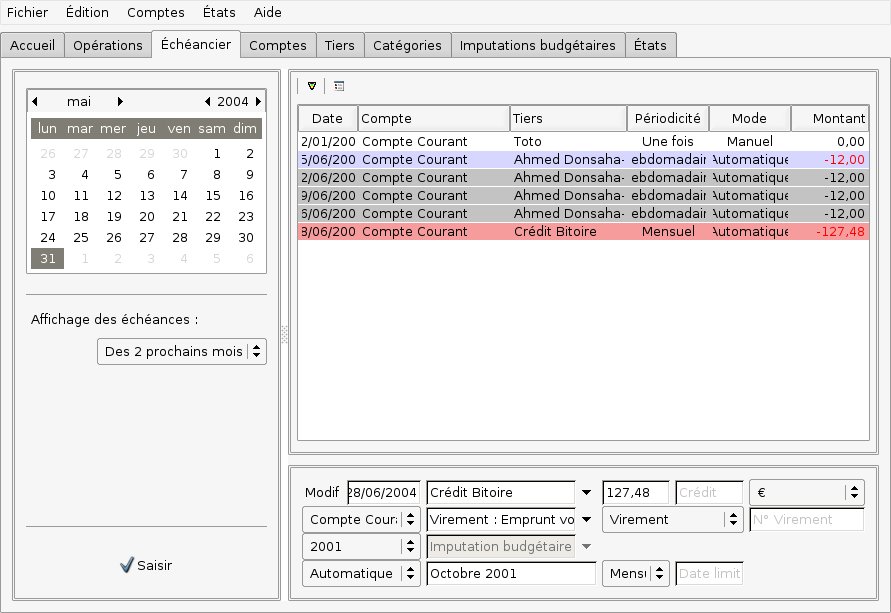This screenshot has height=613, width=891.
Task: Switch to the Opérations tab
Action: click(x=108, y=45)
